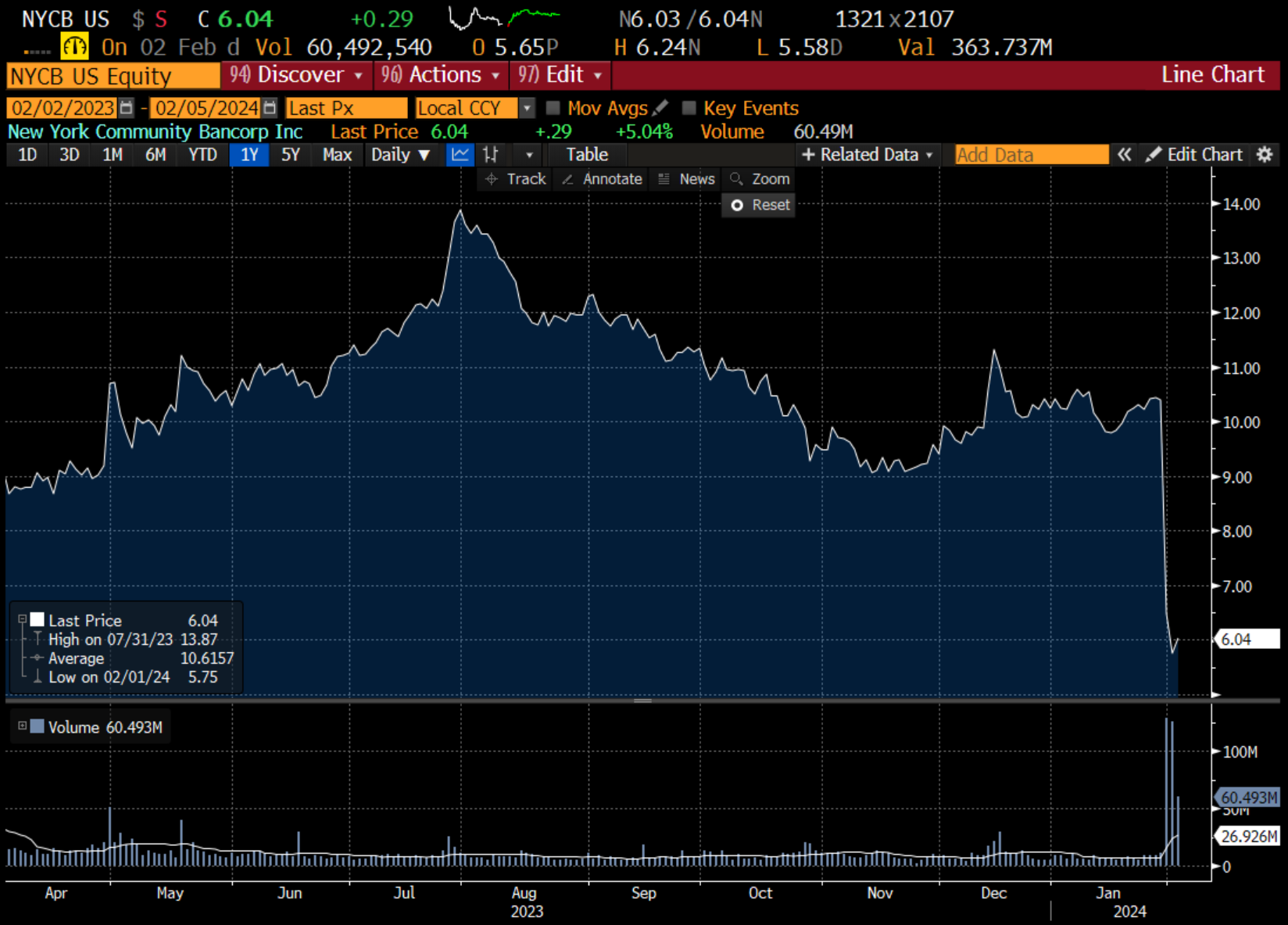The image size is (1288, 925).
Task: Click the Volume series color swatch
Action: [x=37, y=726]
